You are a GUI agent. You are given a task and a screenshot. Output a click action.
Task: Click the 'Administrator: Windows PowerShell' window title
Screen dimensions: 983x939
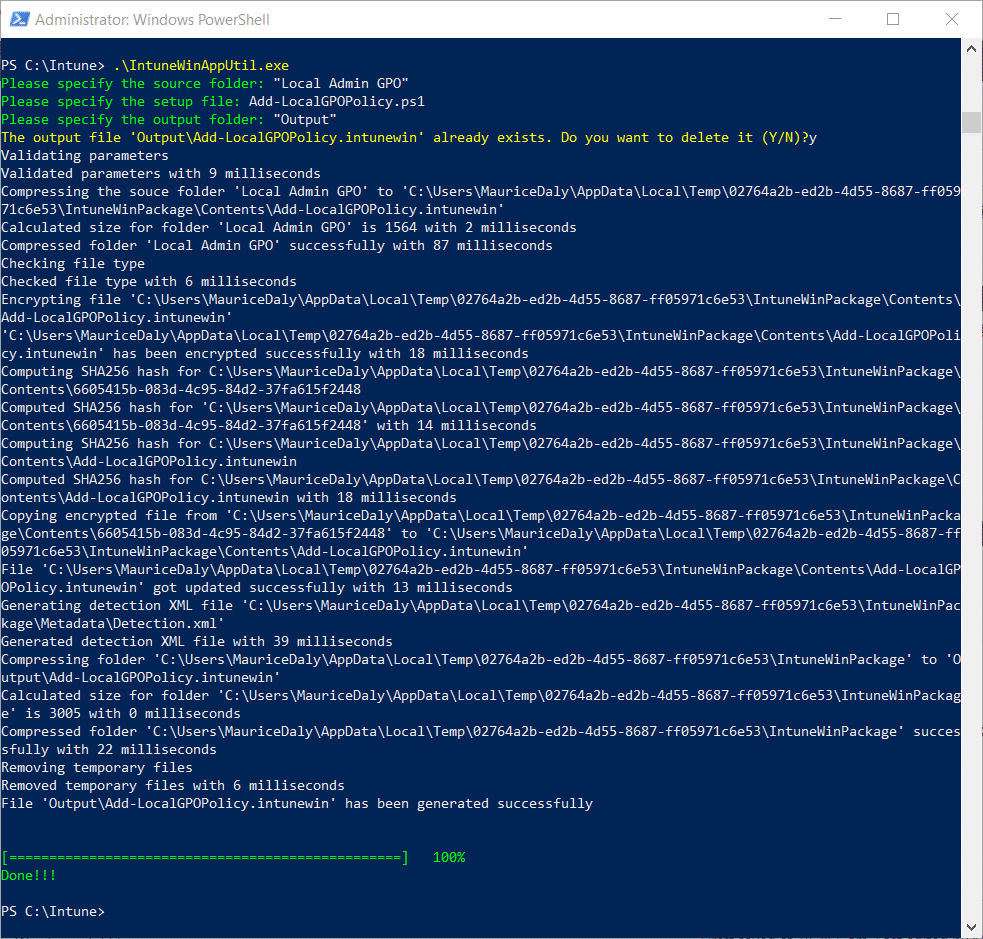152,20
